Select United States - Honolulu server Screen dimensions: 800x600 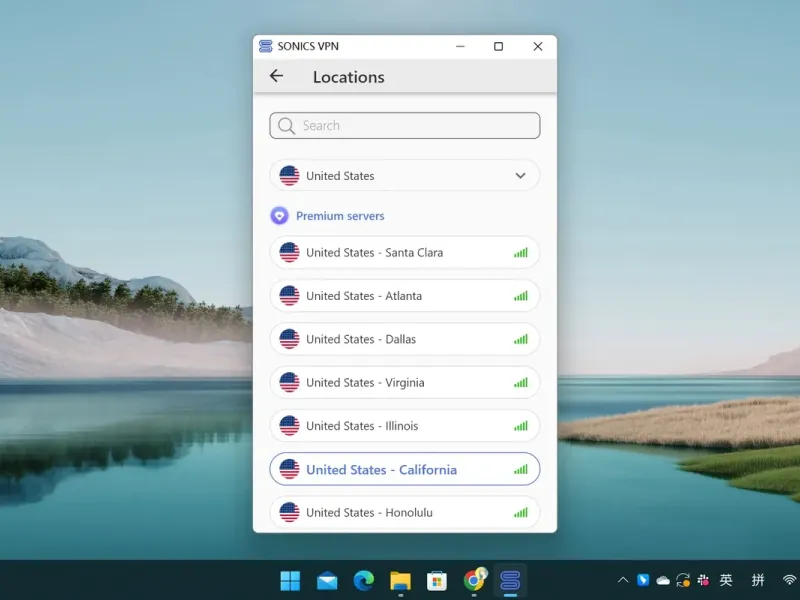405,513
